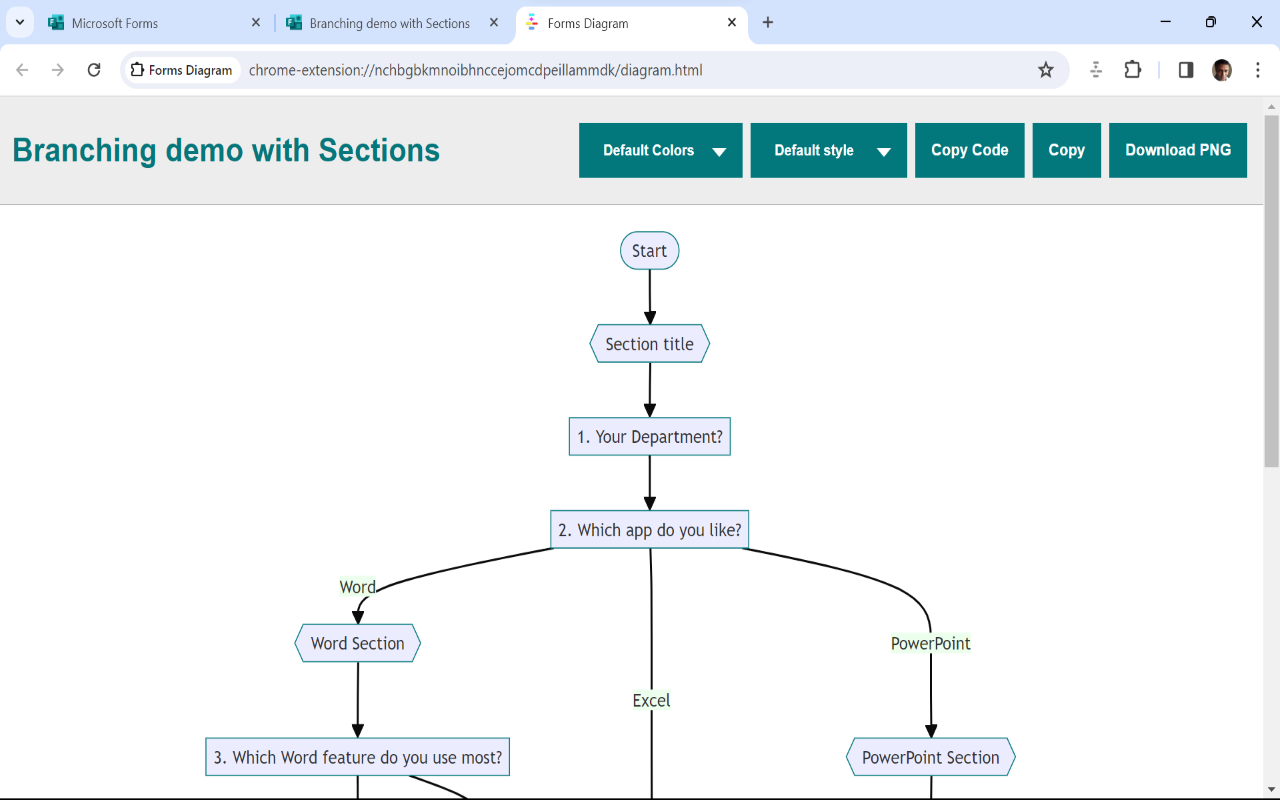The width and height of the screenshot is (1280, 800).
Task: Go forward with the forward arrow
Action: [58, 70]
